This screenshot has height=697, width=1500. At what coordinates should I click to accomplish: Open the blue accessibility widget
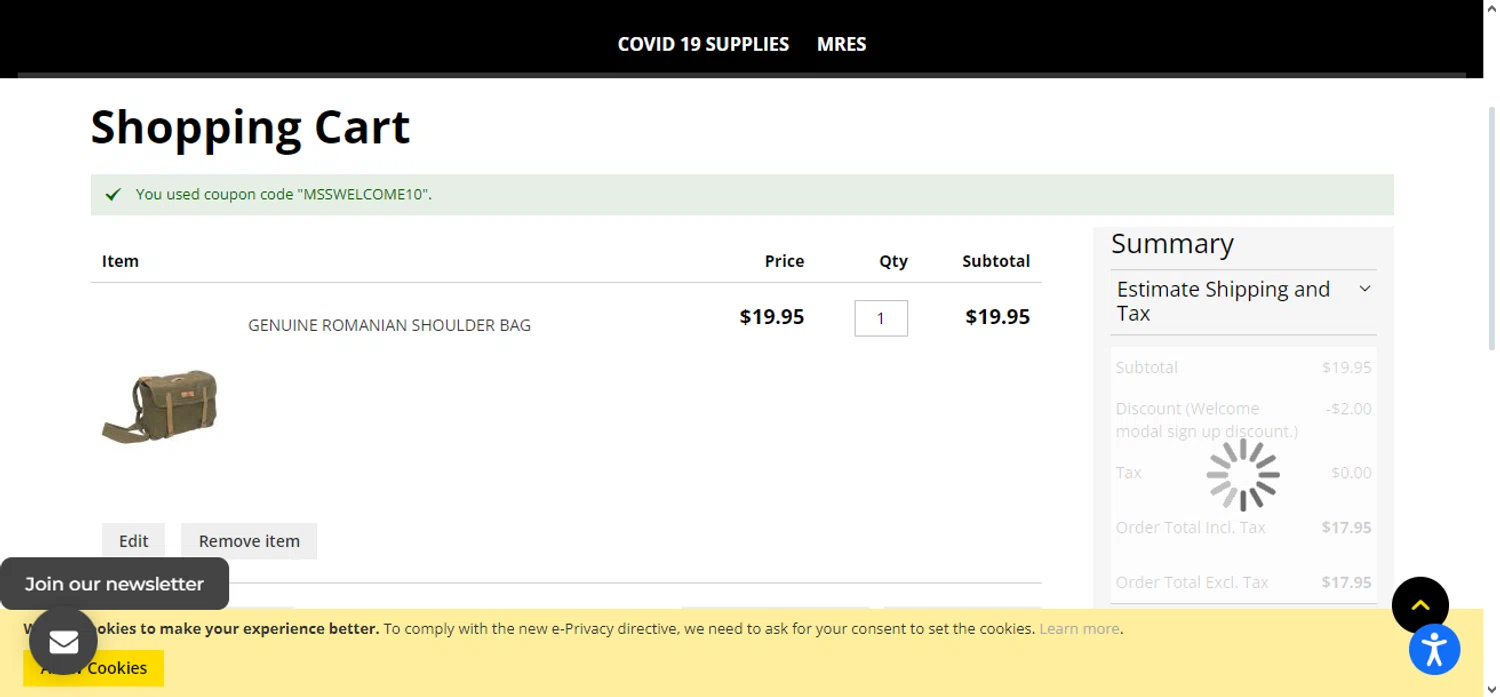(x=1434, y=649)
